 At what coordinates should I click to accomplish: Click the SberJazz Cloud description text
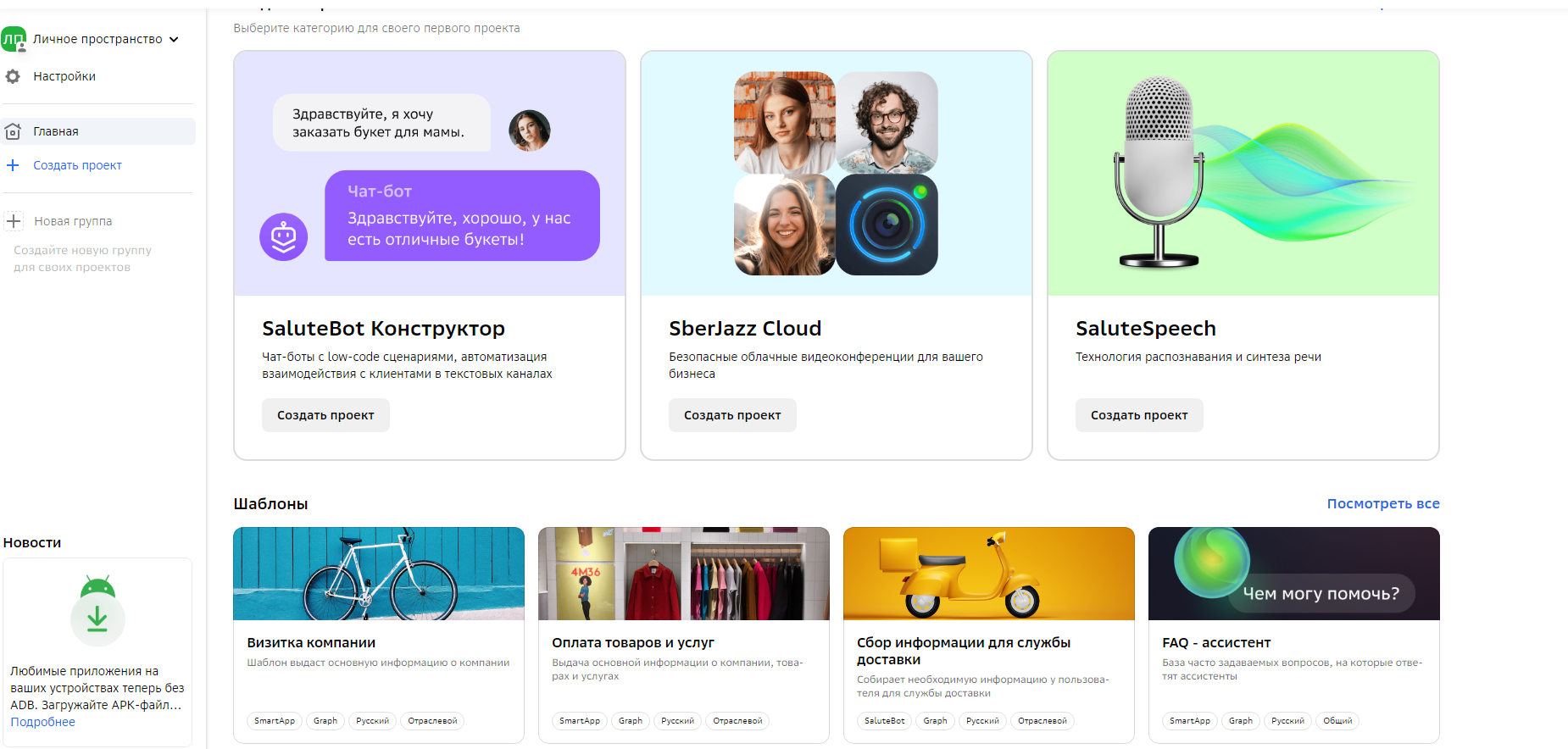pyautogui.click(x=826, y=365)
